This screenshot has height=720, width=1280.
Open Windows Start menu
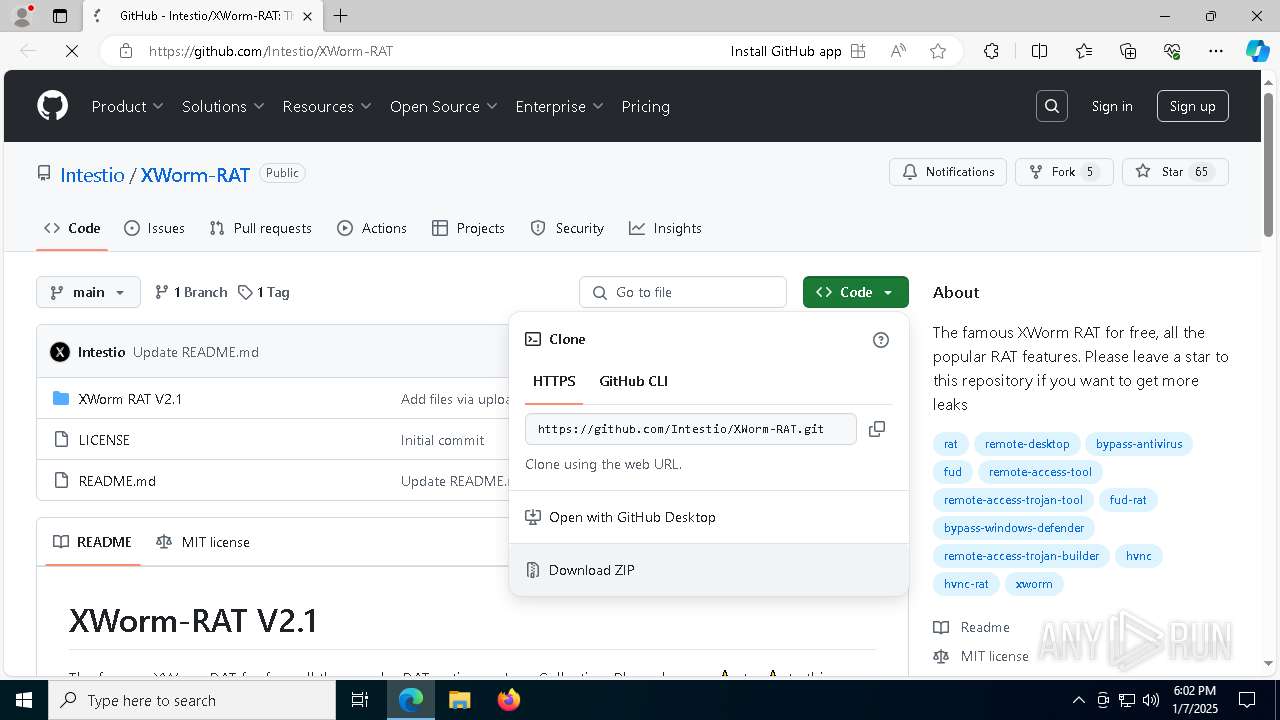coord(24,700)
